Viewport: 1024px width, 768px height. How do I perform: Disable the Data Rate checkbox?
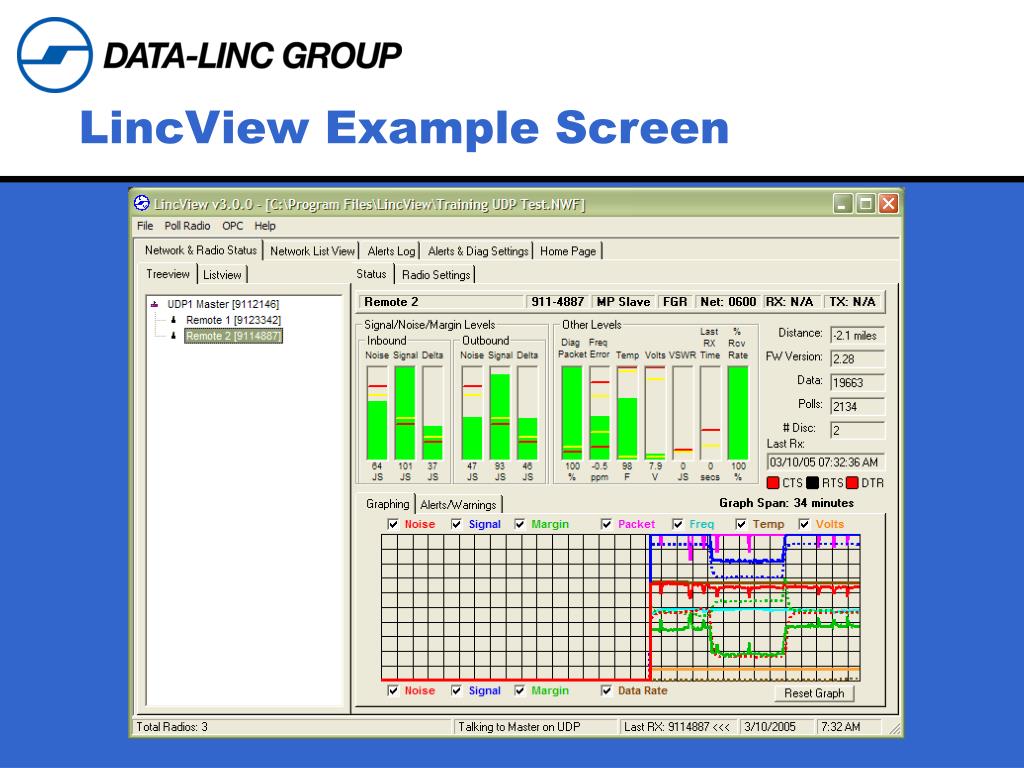click(606, 690)
